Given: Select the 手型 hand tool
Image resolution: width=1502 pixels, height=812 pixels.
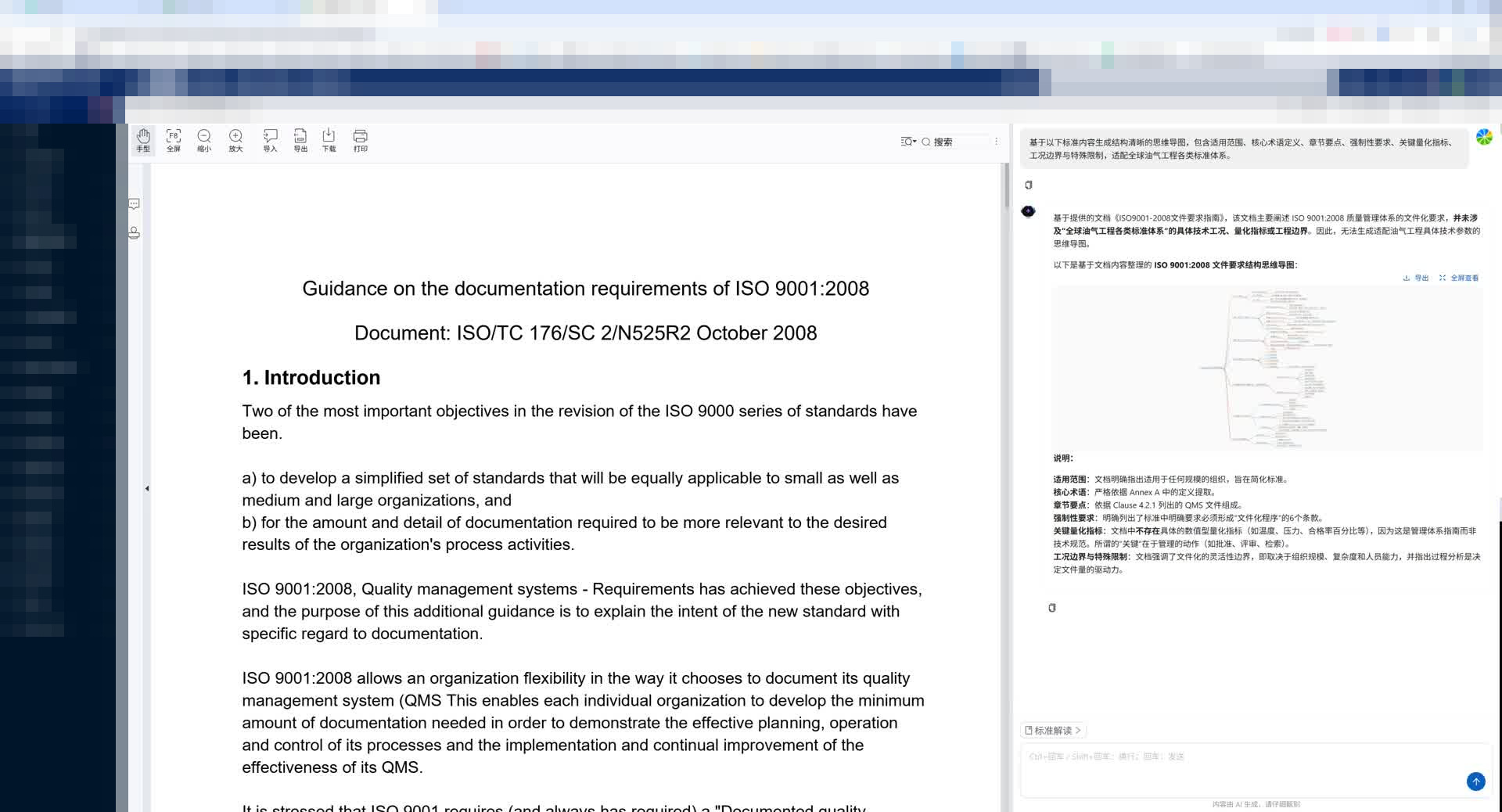Looking at the screenshot, I should 143,140.
